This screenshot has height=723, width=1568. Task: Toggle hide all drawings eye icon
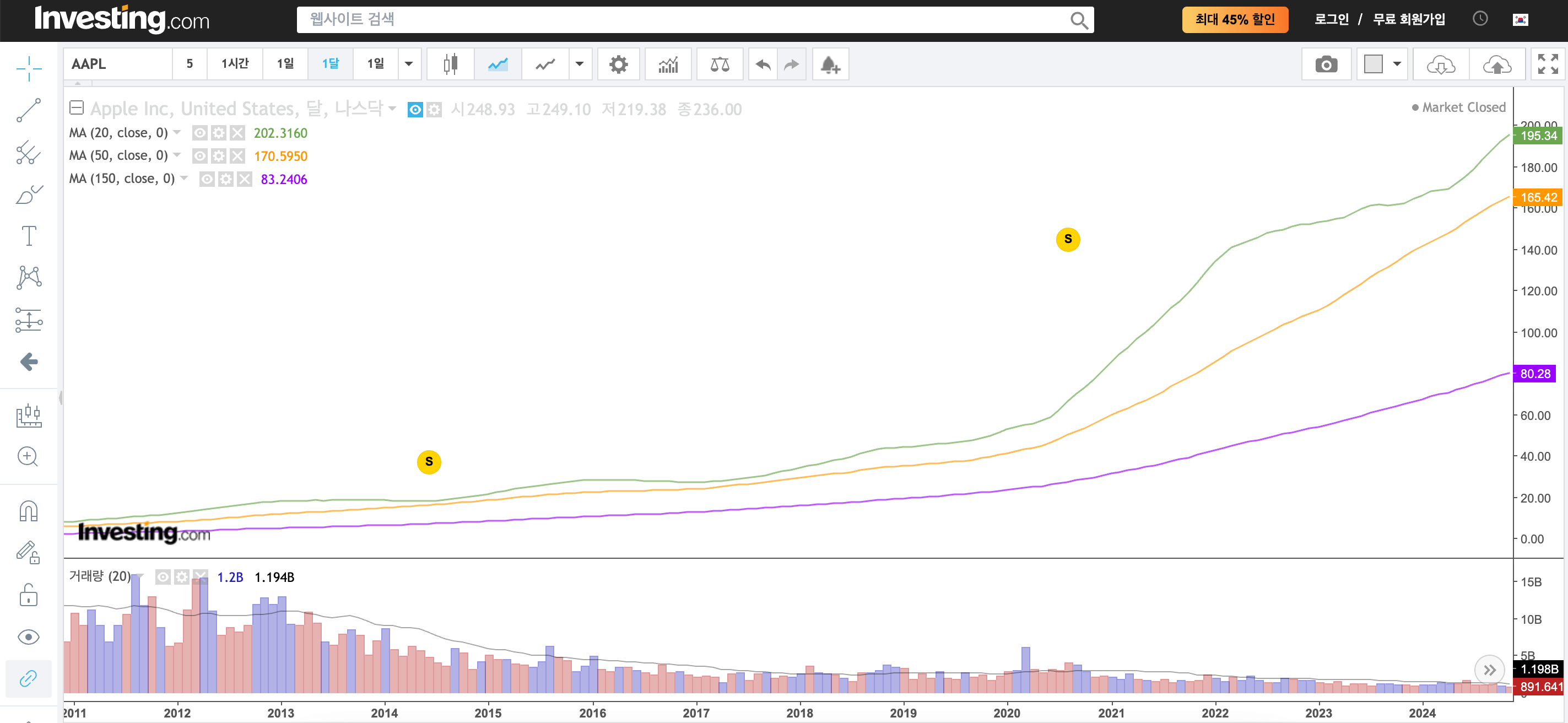coord(29,636)
